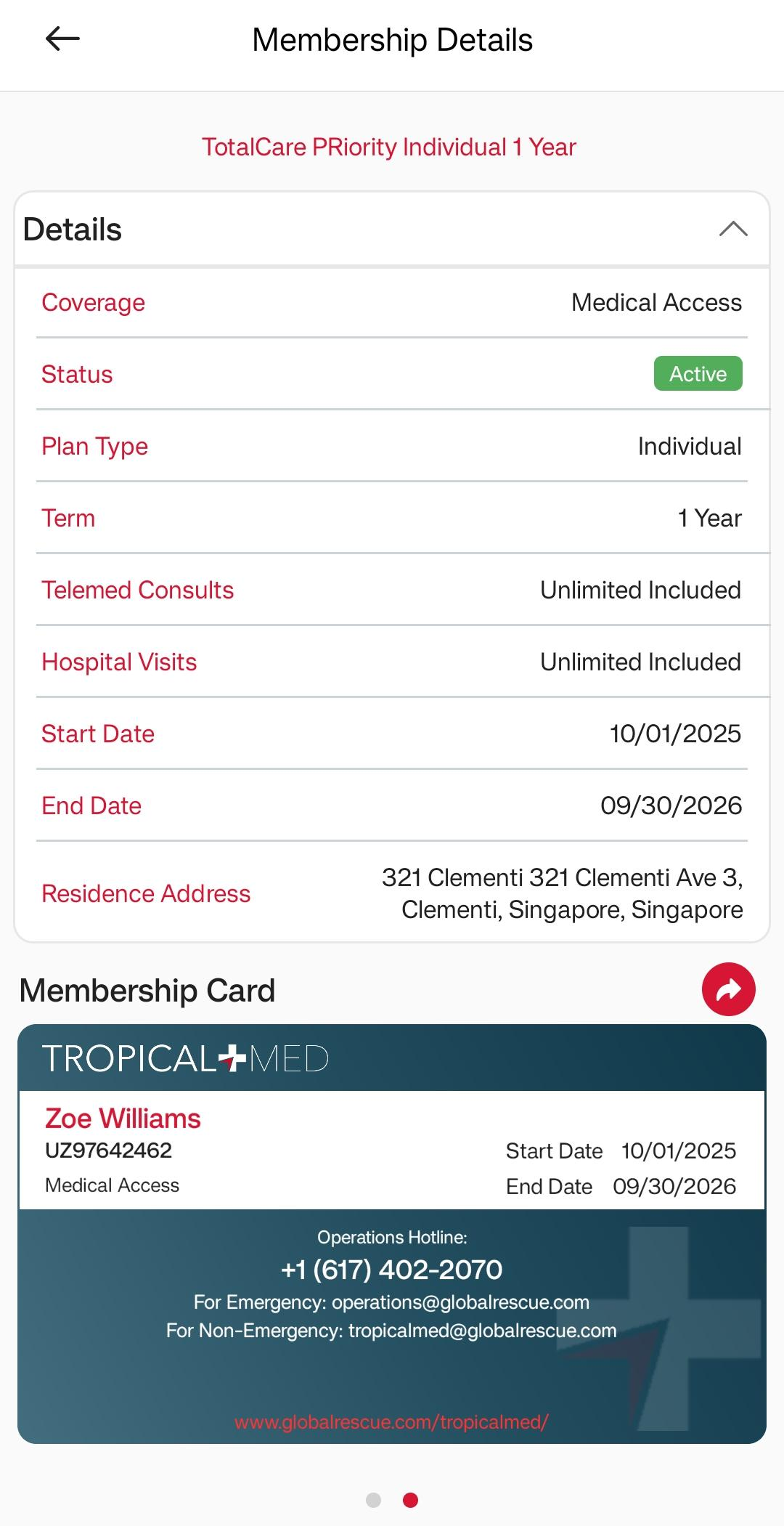
Task: Tap the Membership Card heading
Action: [x=147, y=991]
